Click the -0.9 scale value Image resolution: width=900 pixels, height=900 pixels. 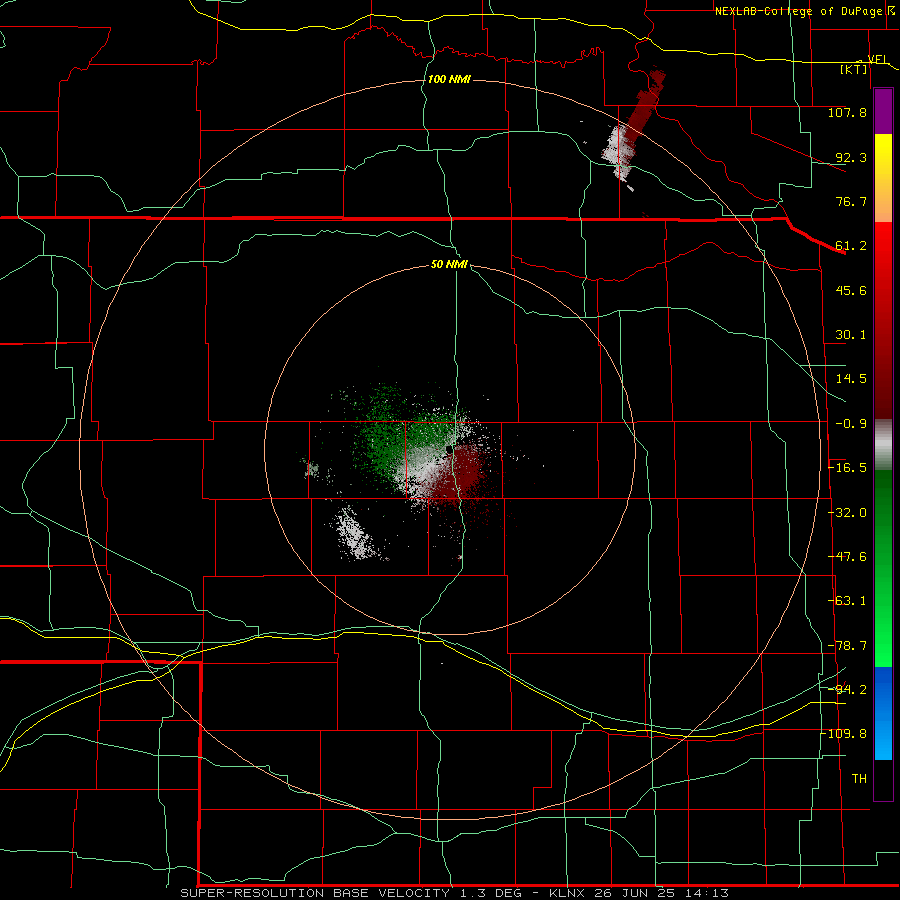coord(851,424)
